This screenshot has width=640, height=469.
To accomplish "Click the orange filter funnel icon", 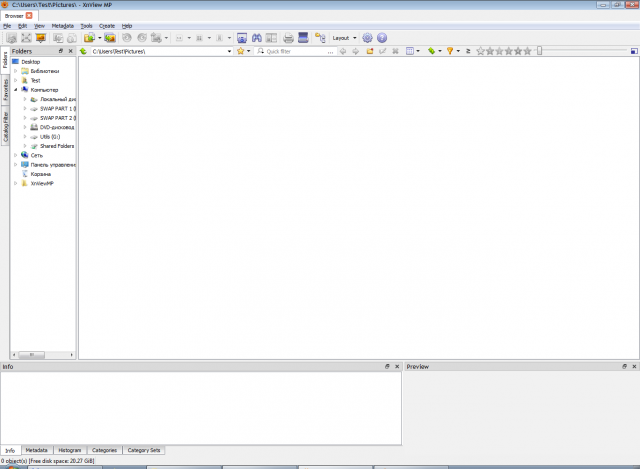I will 450,51.
